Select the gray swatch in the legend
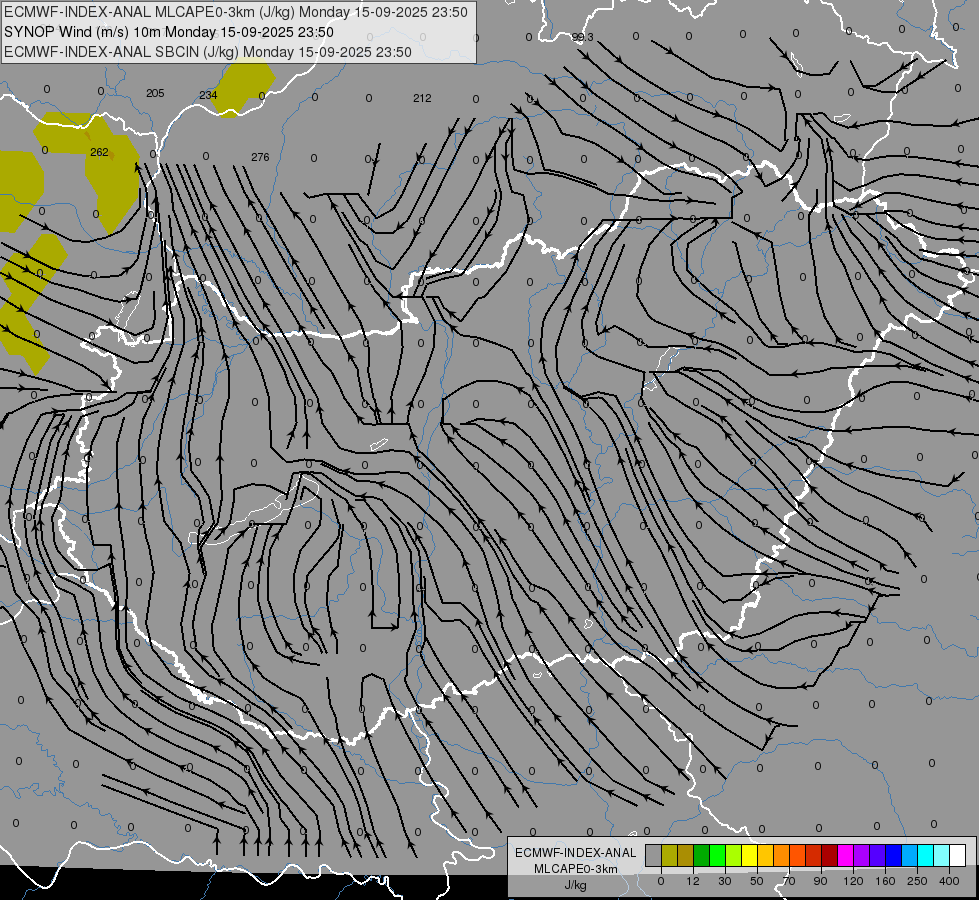979x900 pixels. pos(654,855)
